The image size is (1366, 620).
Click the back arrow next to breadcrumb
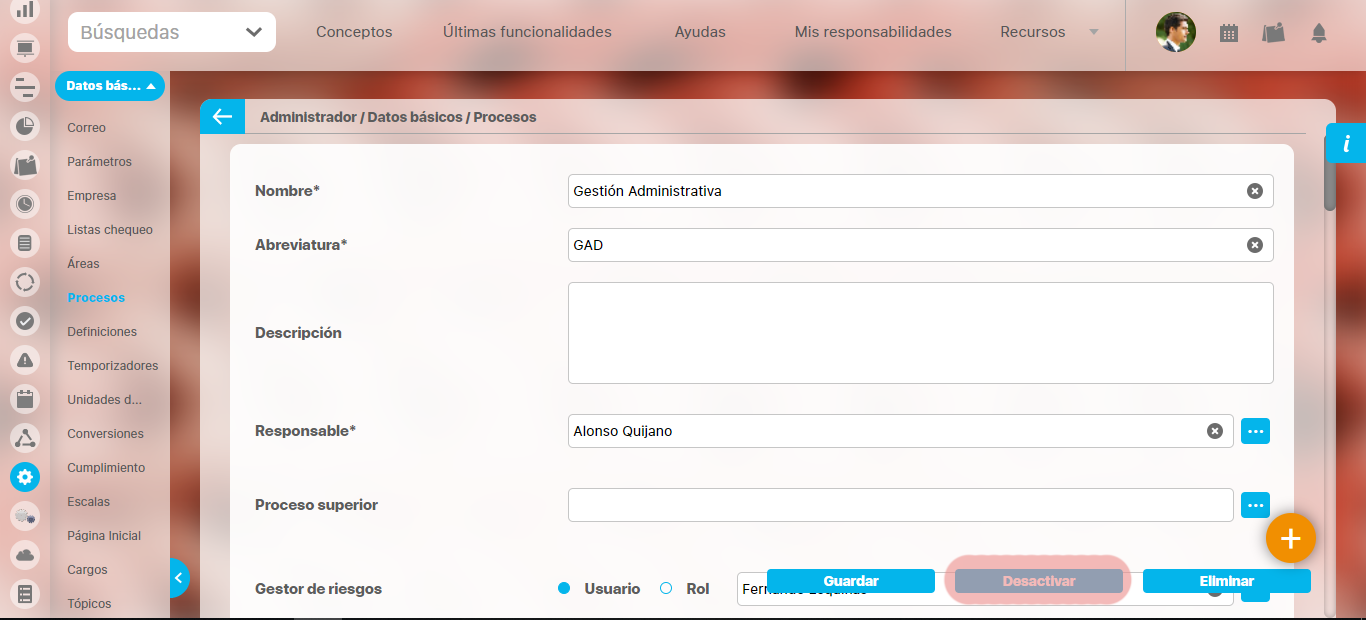click(222, 117)
